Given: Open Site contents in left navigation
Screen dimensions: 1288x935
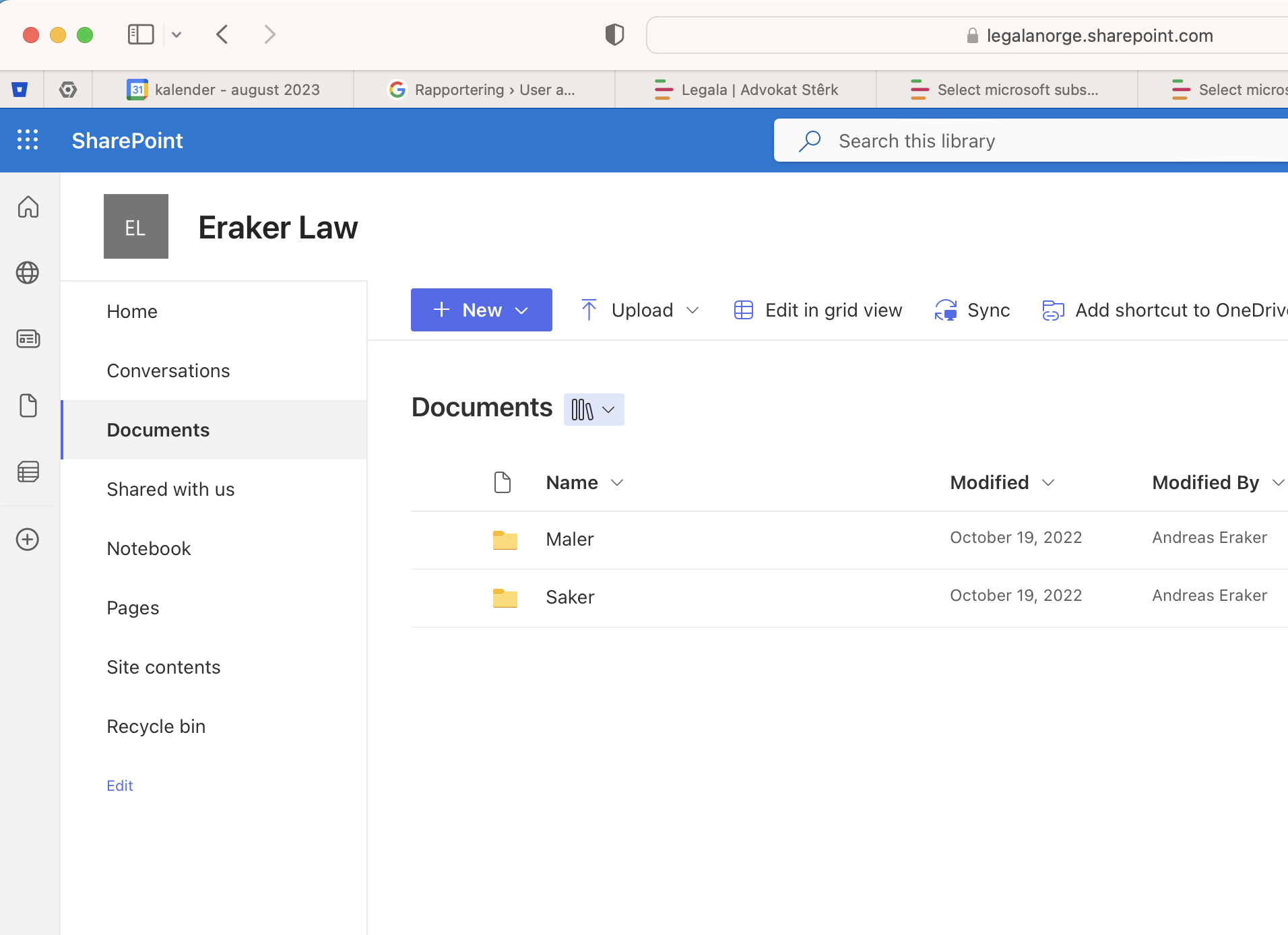Looking at the screenshot, I should (x=164, y=667).
